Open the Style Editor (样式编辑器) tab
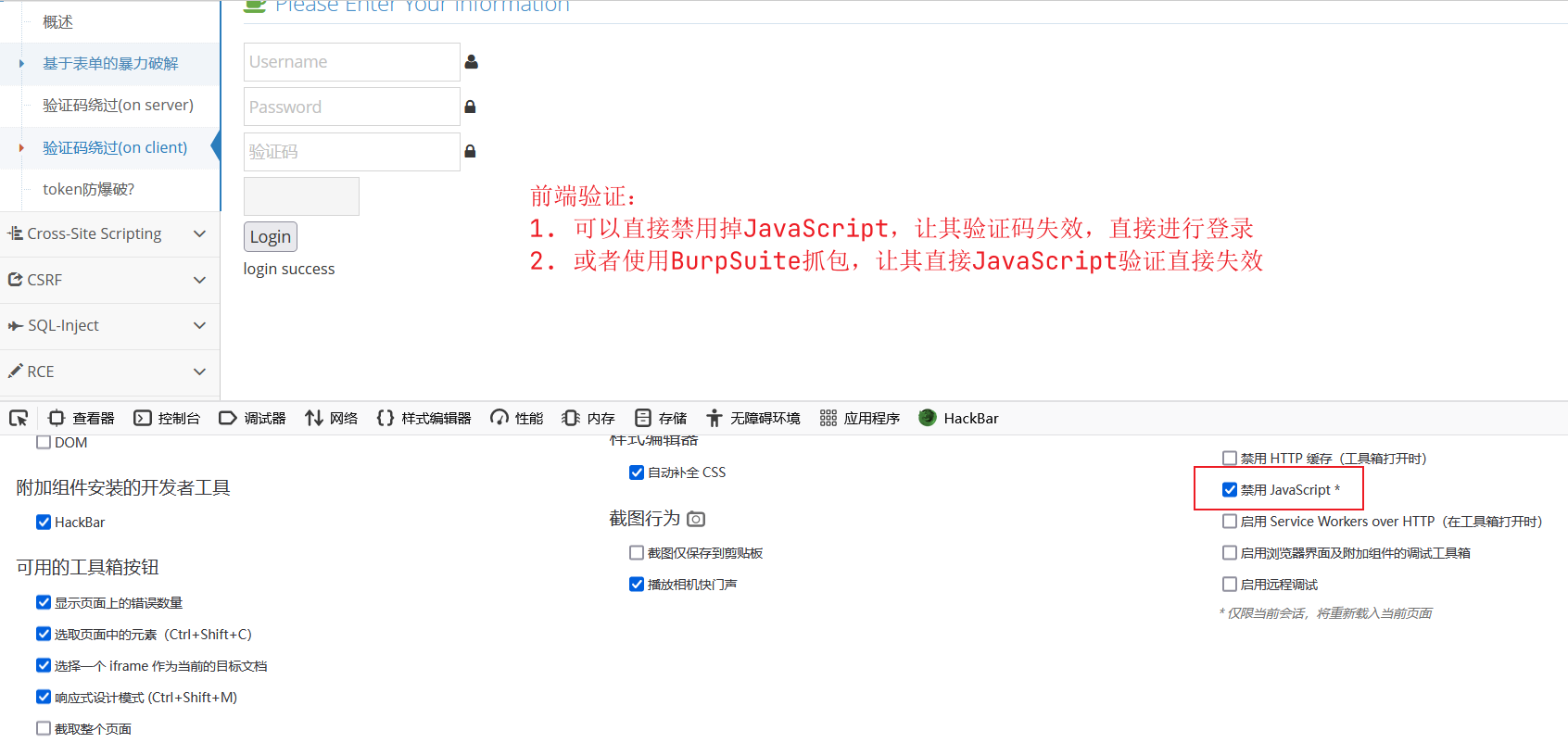Viewport: 1568px width, 743px height. pos(424,418)
